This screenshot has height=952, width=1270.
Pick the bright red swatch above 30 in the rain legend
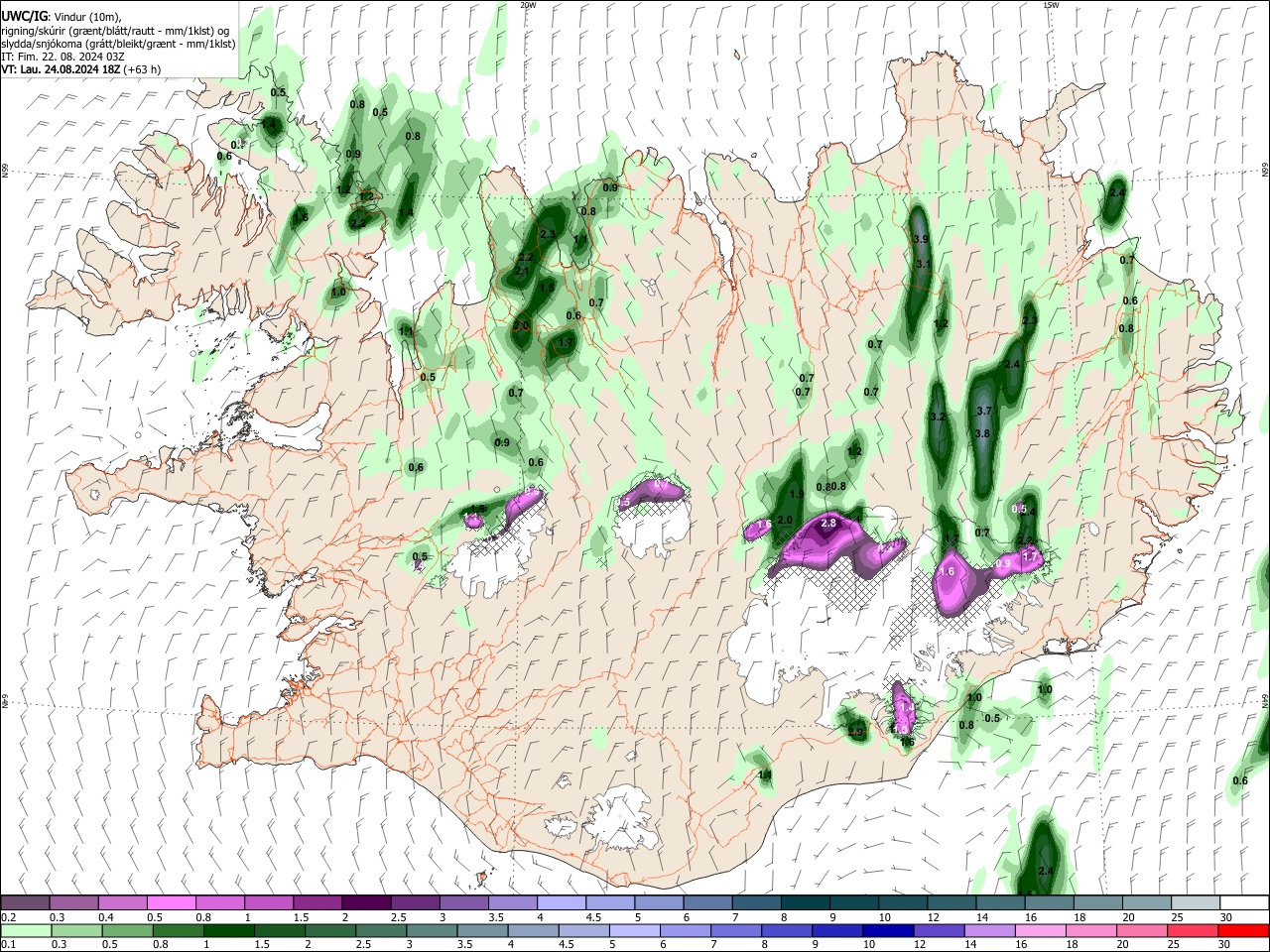(x=1242, y=930)
